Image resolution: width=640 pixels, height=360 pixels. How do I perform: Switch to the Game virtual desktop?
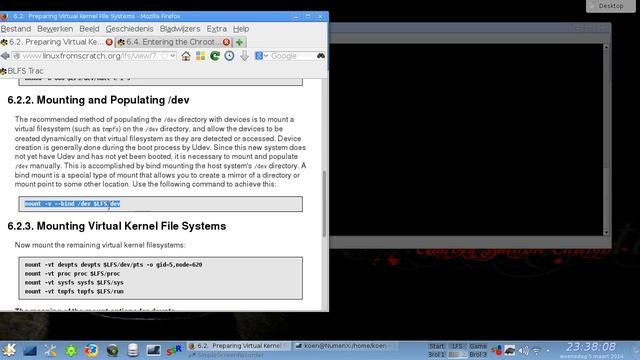(478, 346)
